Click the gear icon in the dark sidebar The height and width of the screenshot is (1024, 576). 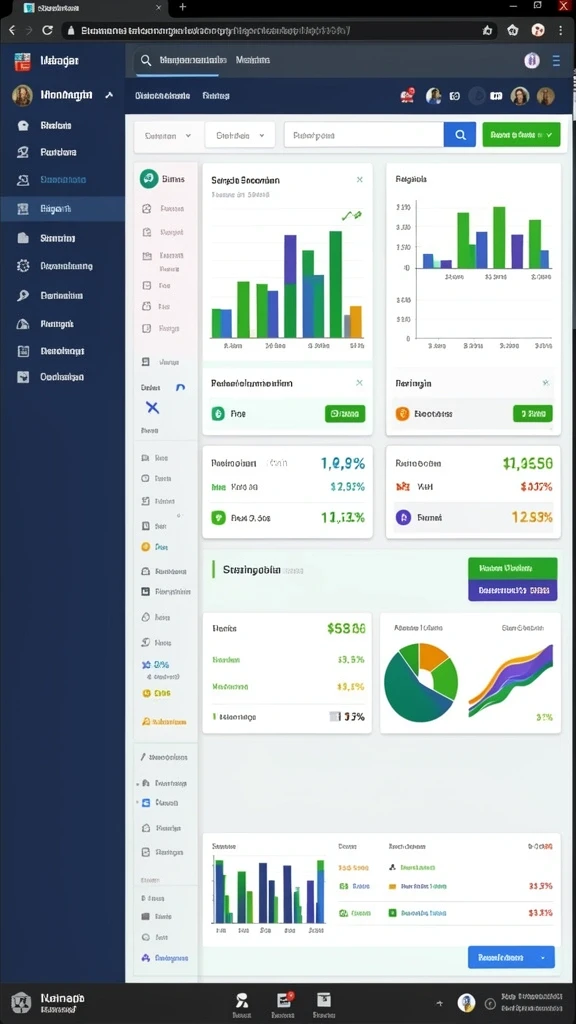pyautogui.click(x=23, y=266)
